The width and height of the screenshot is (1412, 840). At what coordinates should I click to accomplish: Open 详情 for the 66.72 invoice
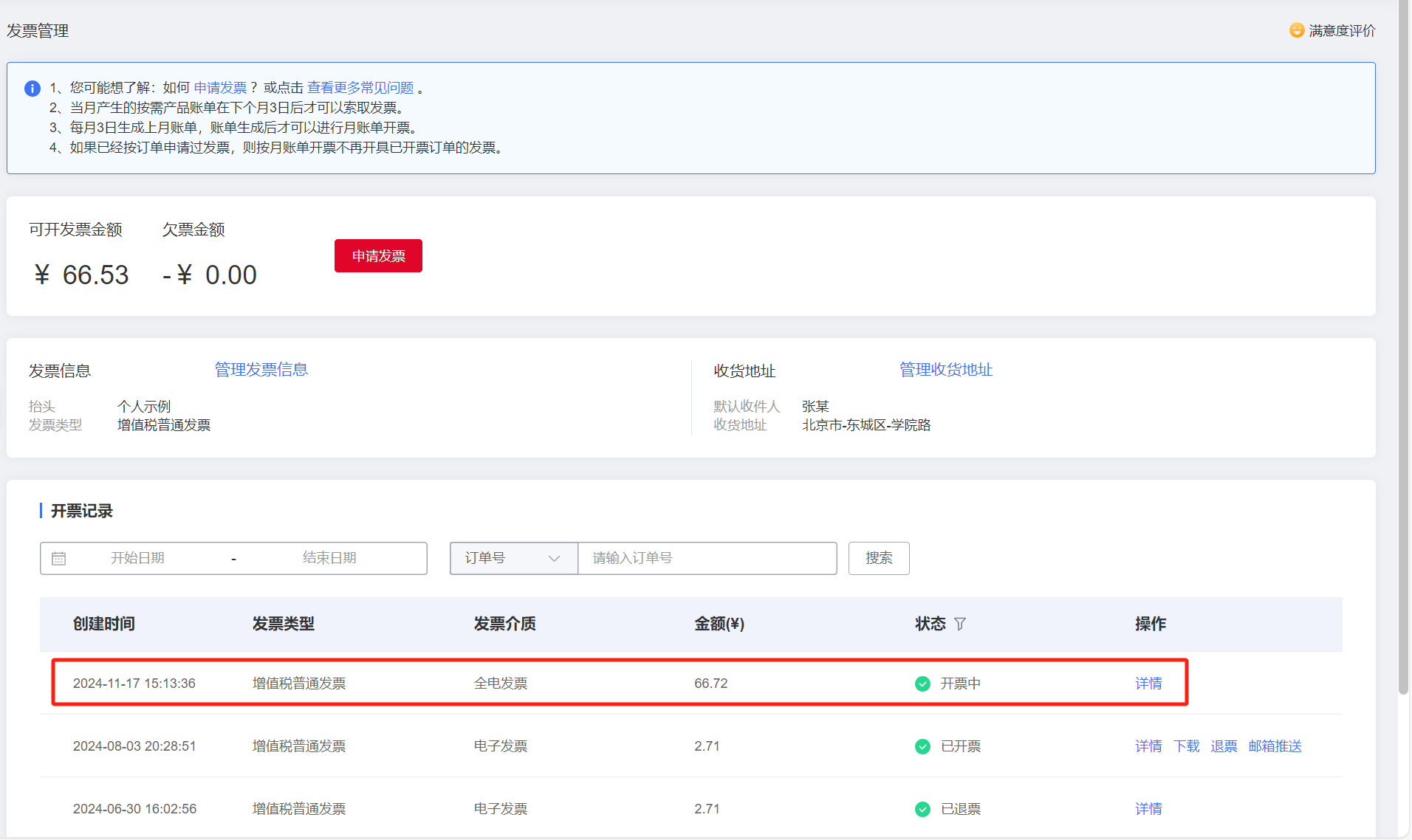tap(1148, 684)
